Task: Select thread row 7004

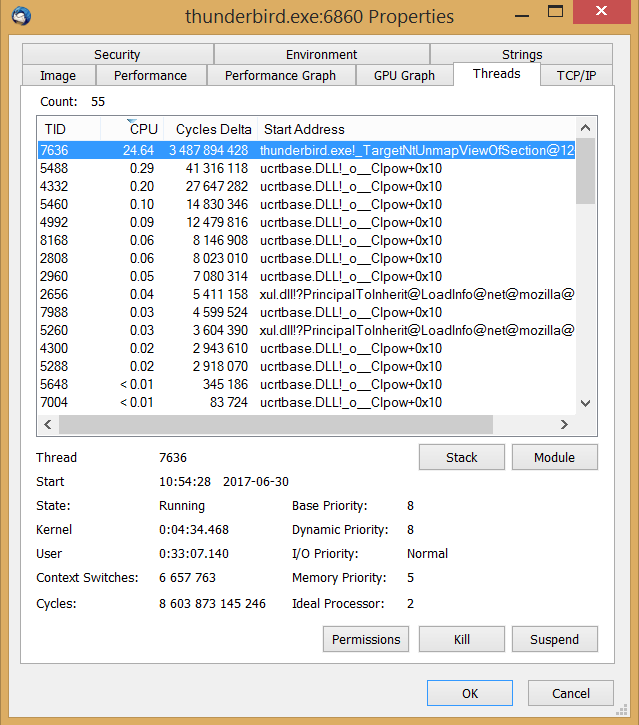Action: [x=306, y=403]
